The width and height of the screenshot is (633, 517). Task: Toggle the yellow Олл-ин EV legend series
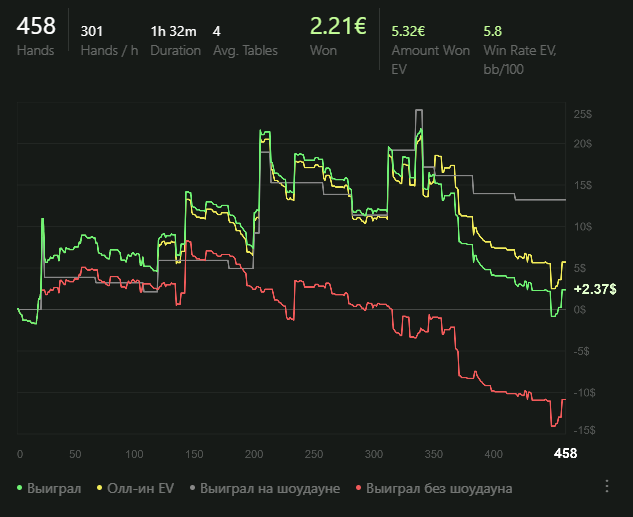tap(135, 488)
